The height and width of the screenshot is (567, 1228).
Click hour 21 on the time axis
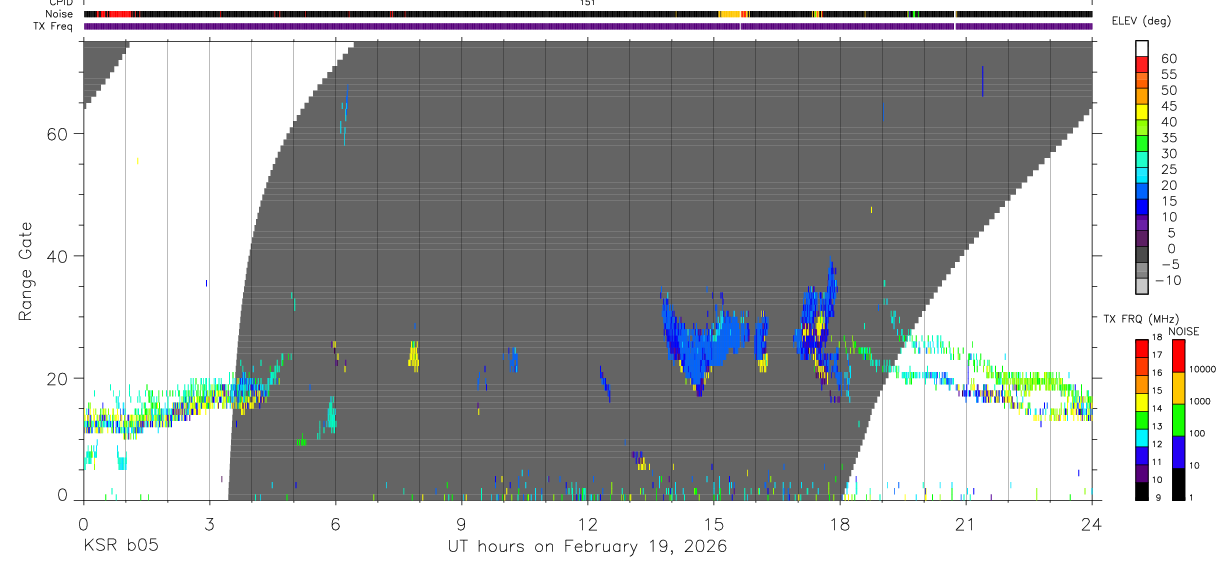(966, 523)
